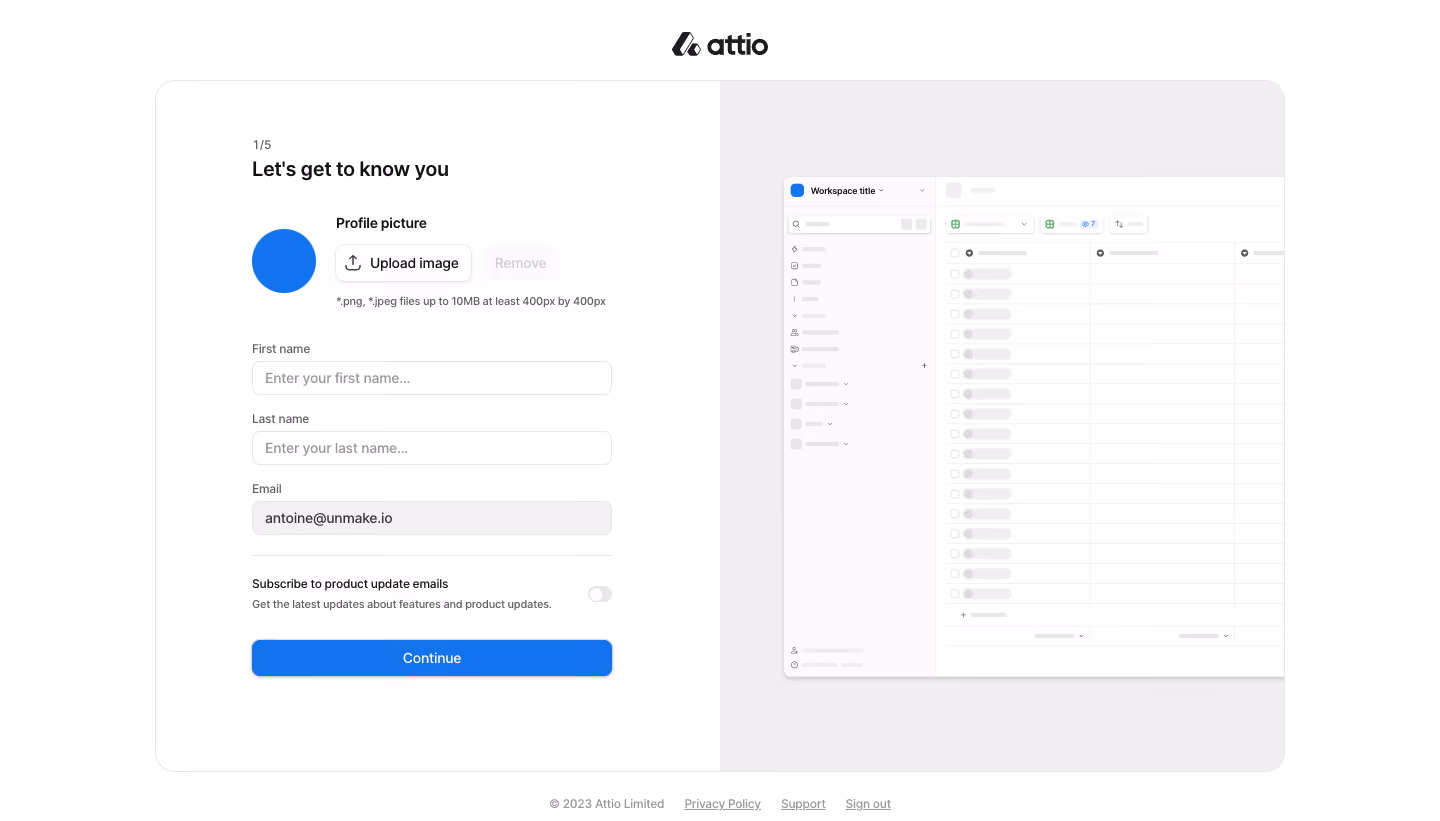Viewport: 1440px width, 821px height.
Task: Click the "First name" field label
Action: coord(281,349)
